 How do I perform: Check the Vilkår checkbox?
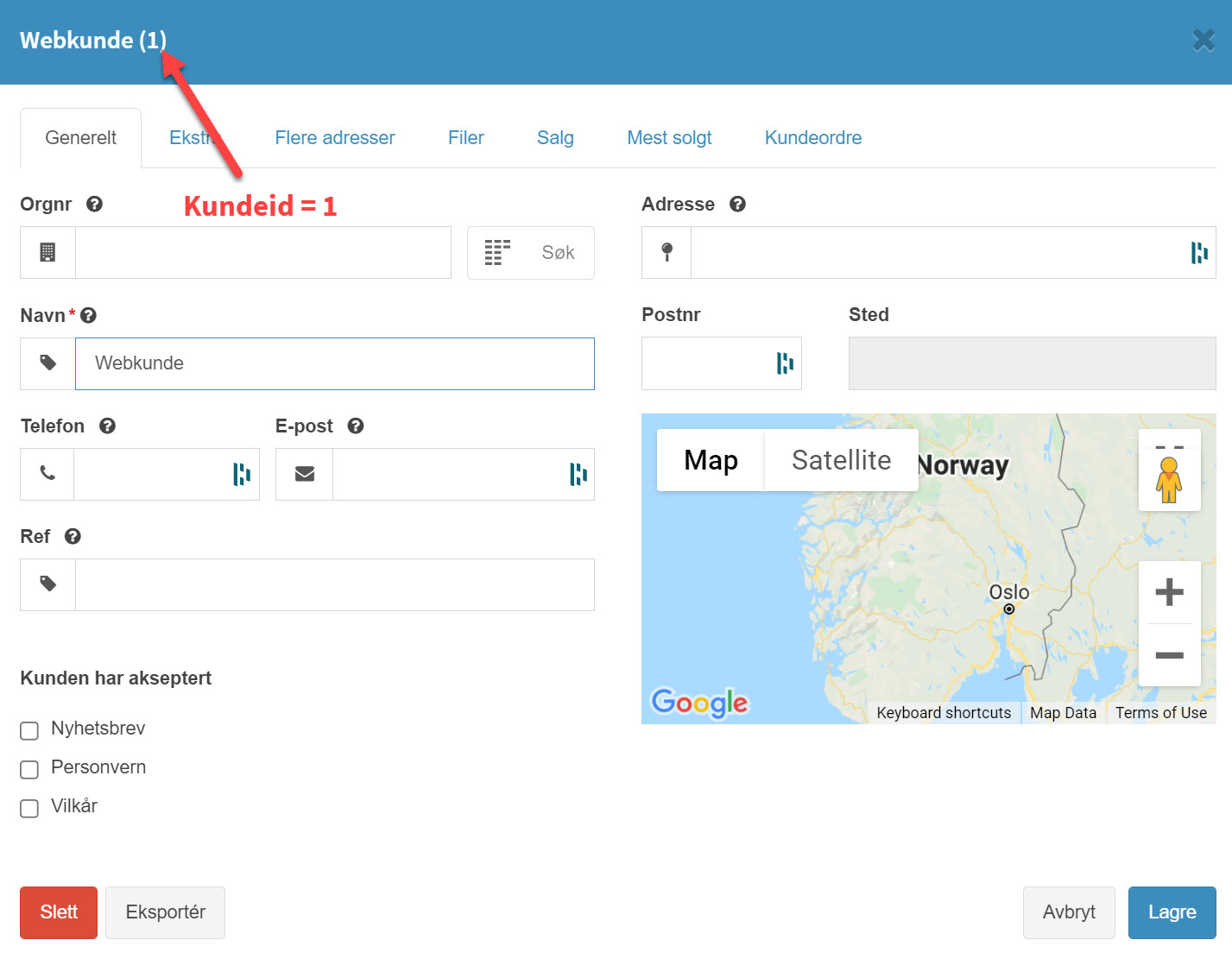[29, 809]
